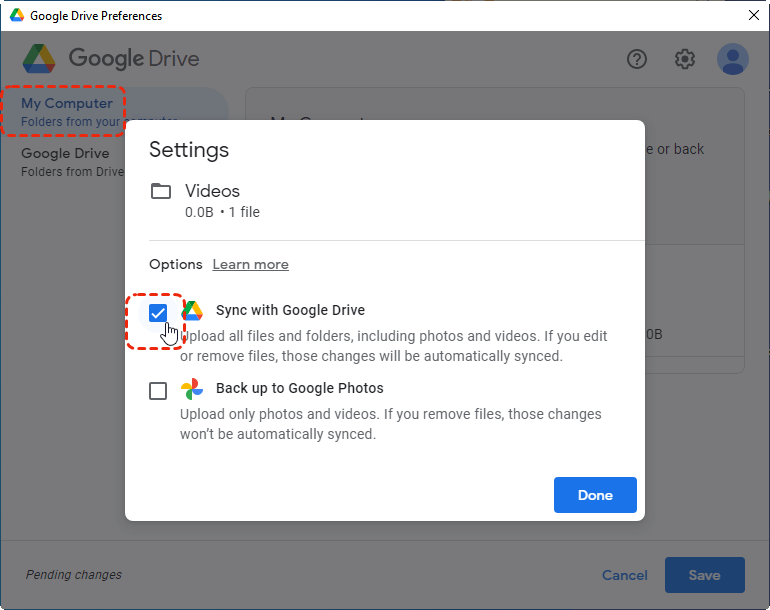The width and height of the screenshot is (770, 610).
Task: Uncheck Sync with Google Drive checkbox
Action: pyautogui.click(x=158, y=313)
